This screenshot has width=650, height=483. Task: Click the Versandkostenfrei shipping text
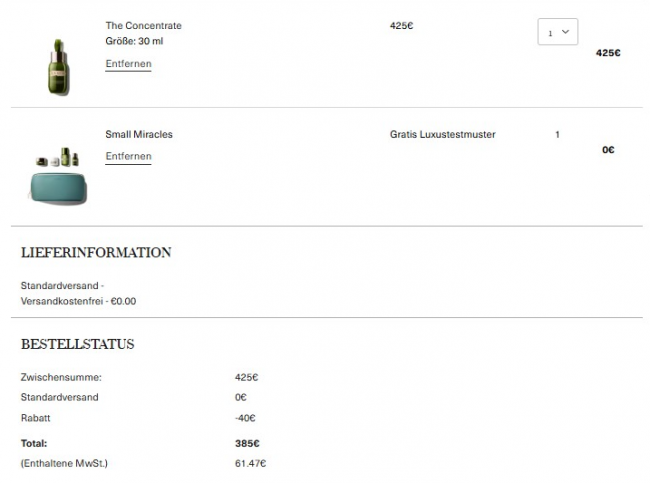(x=78, y=300)
